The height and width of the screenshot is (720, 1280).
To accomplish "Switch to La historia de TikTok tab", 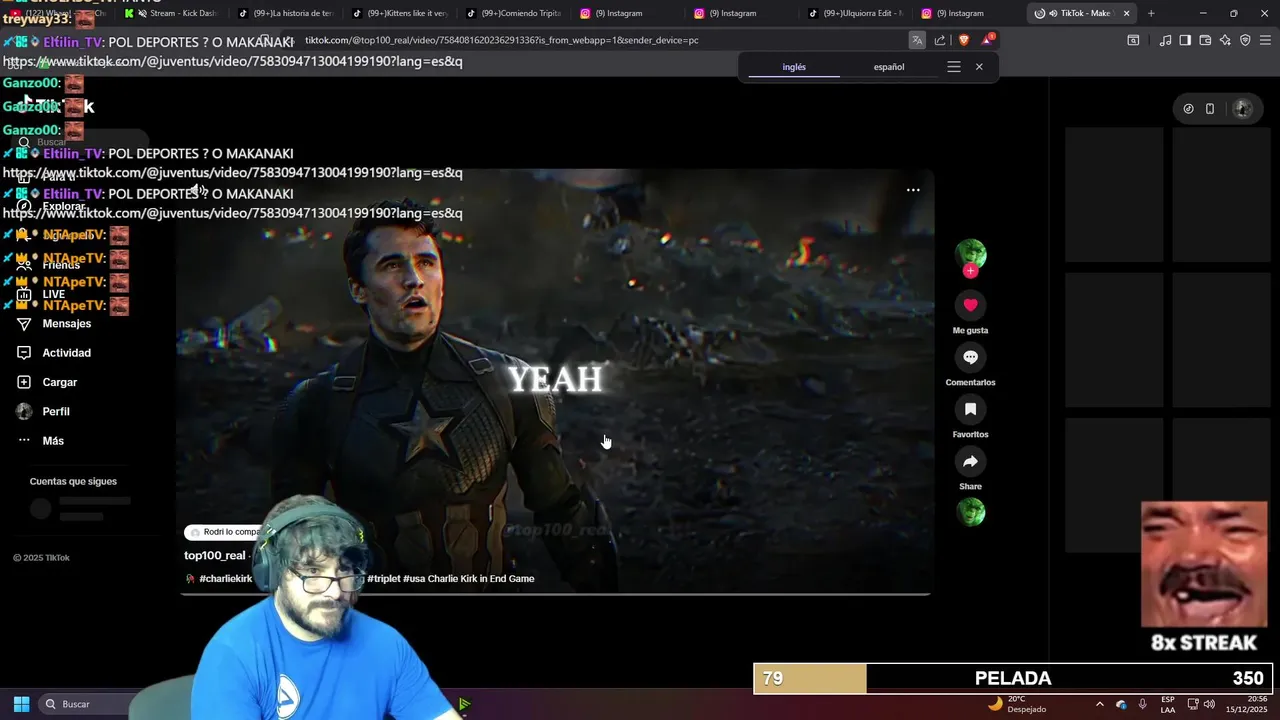I will (x=286, y=13).
